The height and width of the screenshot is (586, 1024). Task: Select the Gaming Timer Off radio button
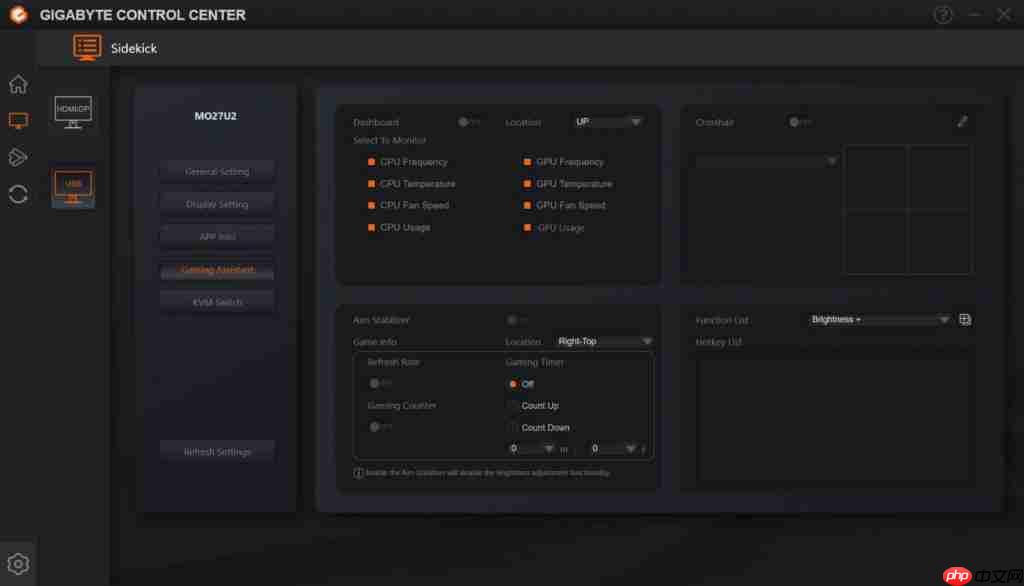513,384
